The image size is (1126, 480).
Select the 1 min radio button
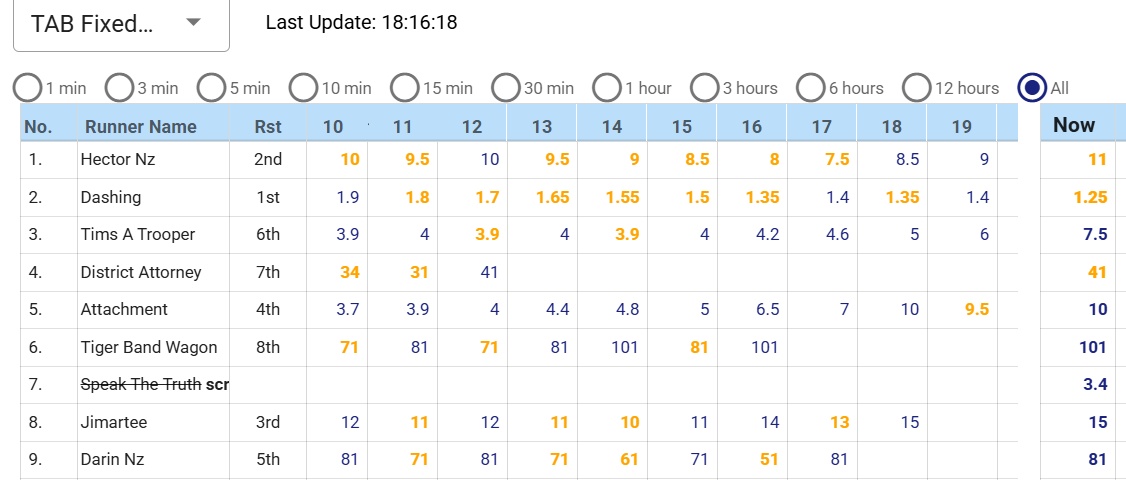28,88
